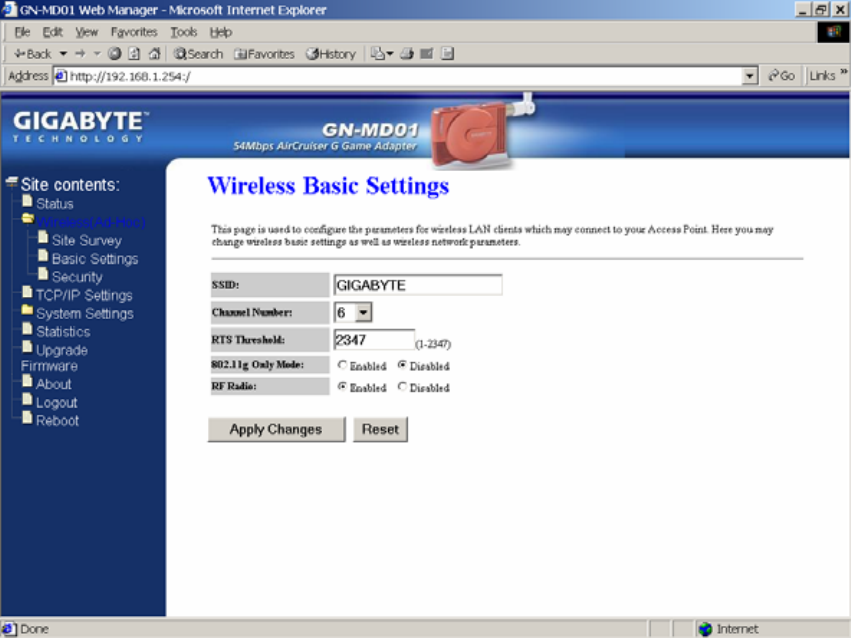
Task: Open the Site Survey page
Action: 86,240
